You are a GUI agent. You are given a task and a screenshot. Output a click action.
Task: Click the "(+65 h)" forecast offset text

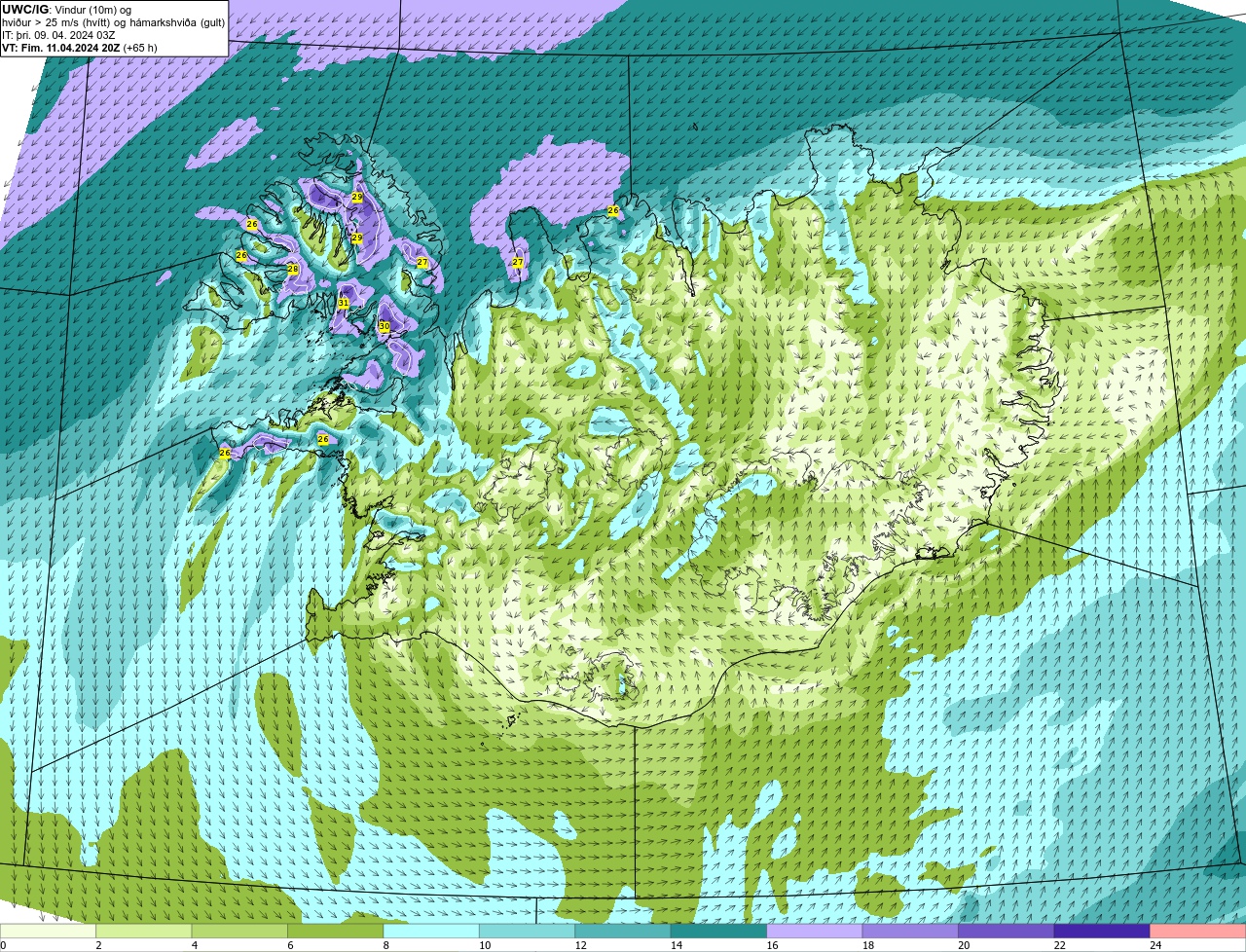point(140,48)
